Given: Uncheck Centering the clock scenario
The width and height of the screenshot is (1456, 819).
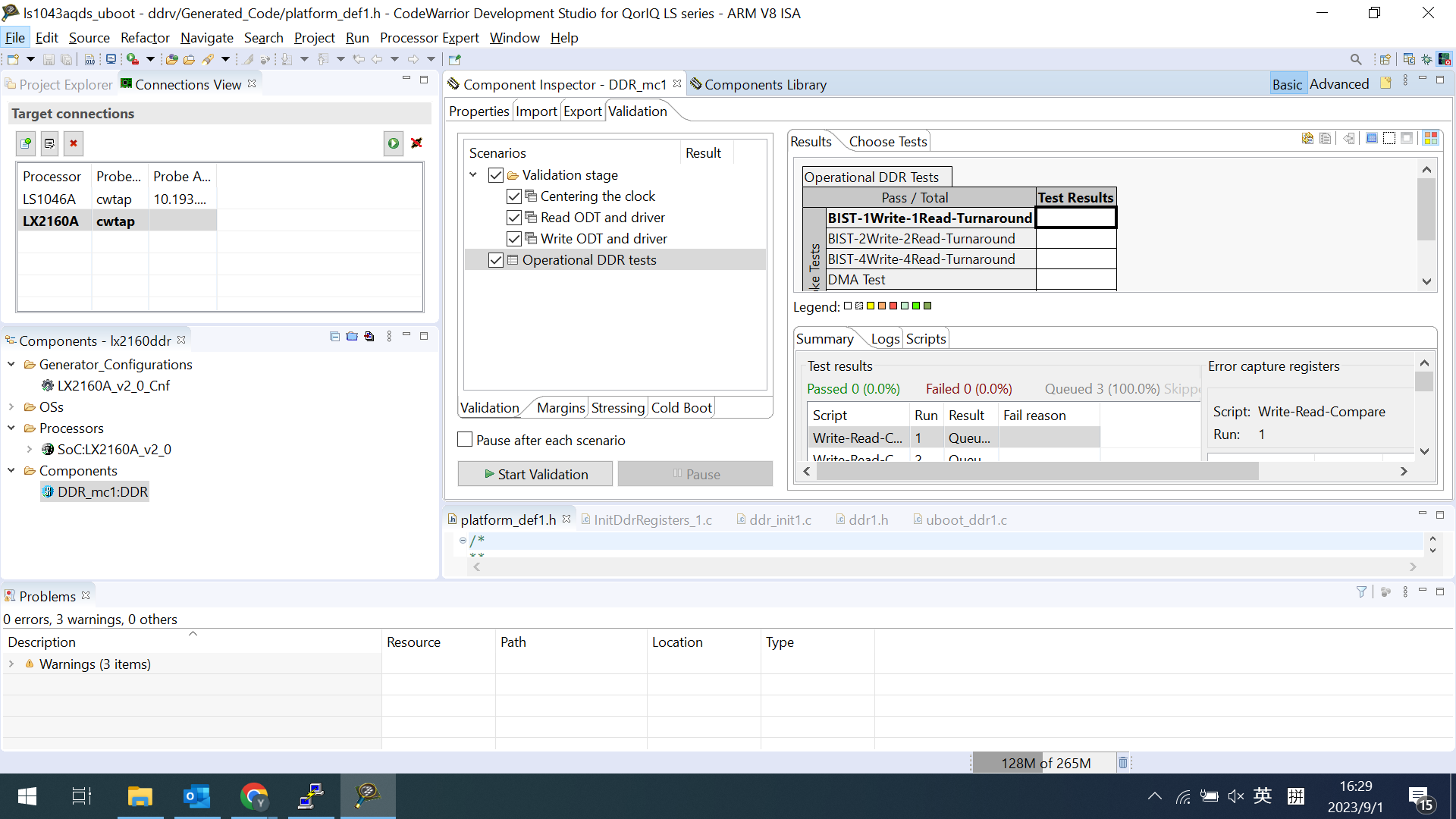Looking at the screenshot, I should tap(514, 196).
